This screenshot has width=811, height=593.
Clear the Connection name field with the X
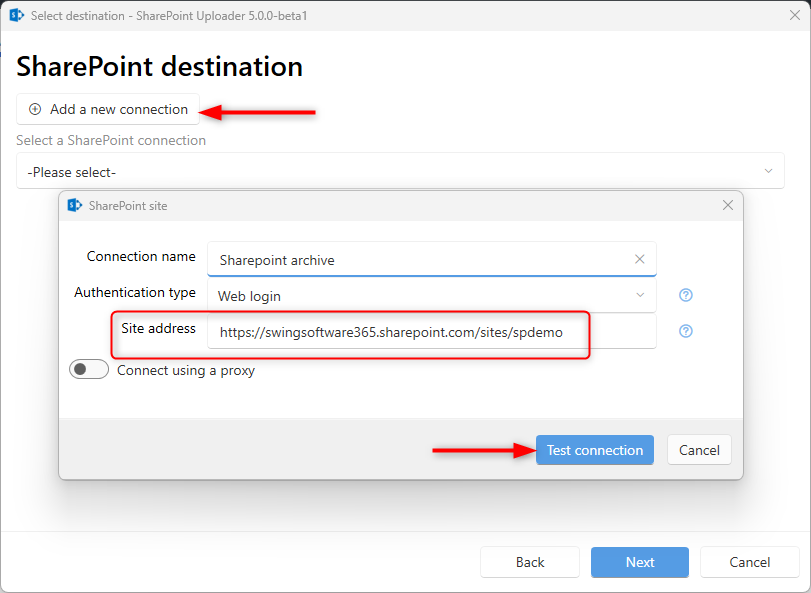[x=640, y=259]
